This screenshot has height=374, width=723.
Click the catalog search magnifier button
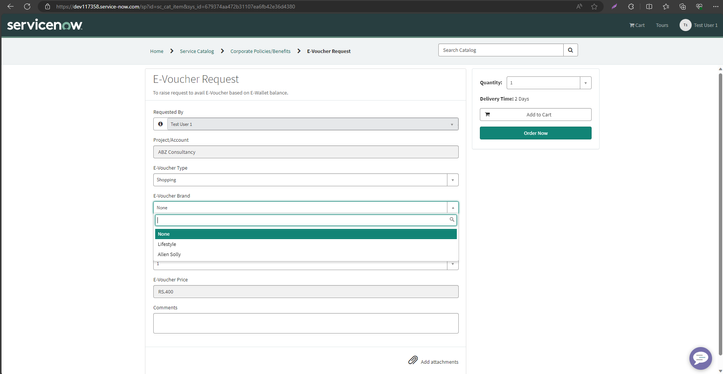570,50
